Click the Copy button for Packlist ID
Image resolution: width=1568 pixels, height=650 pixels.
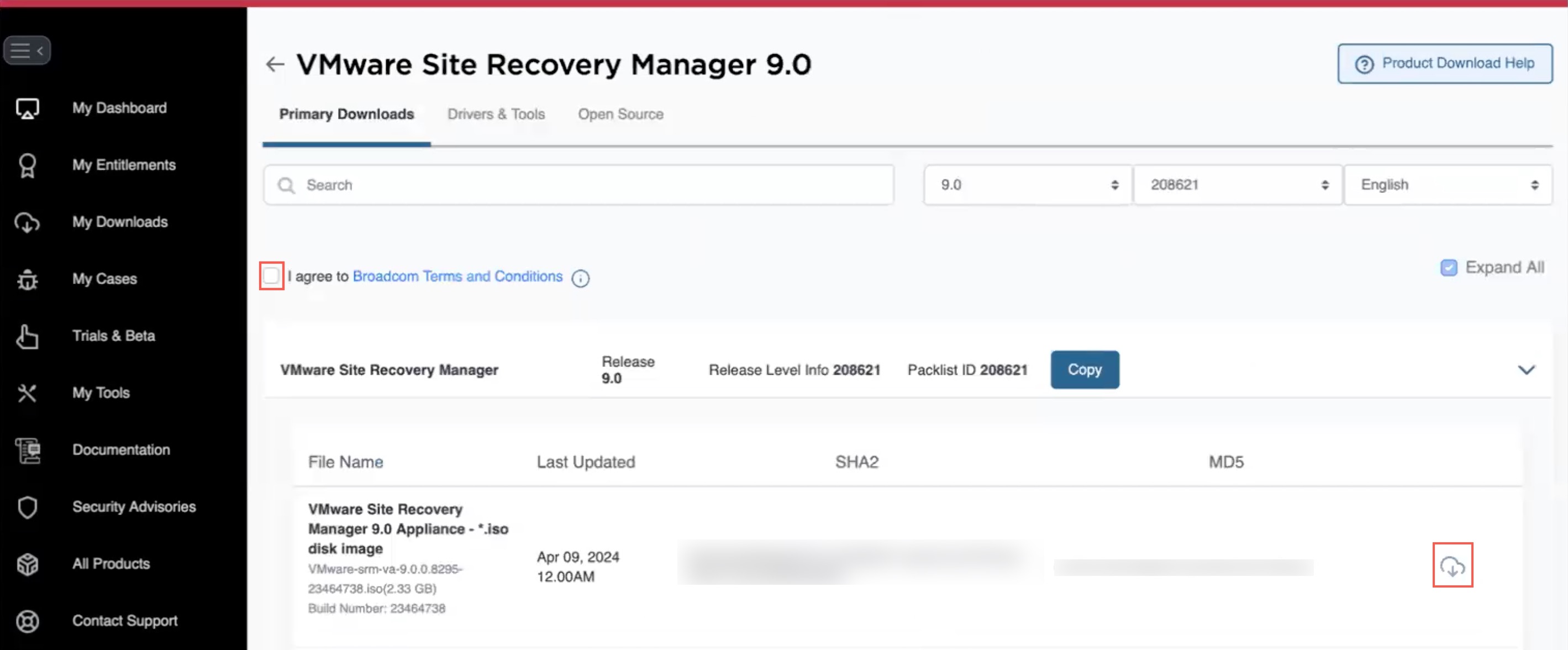pyautogui.click(x=1085, y=369)
